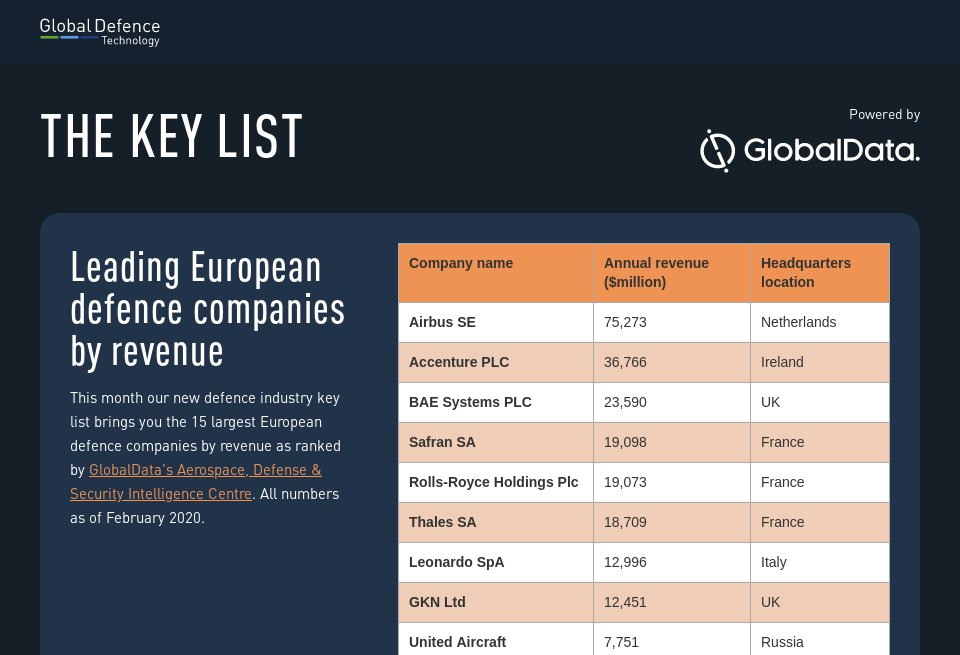Click the Annual revenue column header
This screenshot has width=960, height=655.
tap(656, 272)
